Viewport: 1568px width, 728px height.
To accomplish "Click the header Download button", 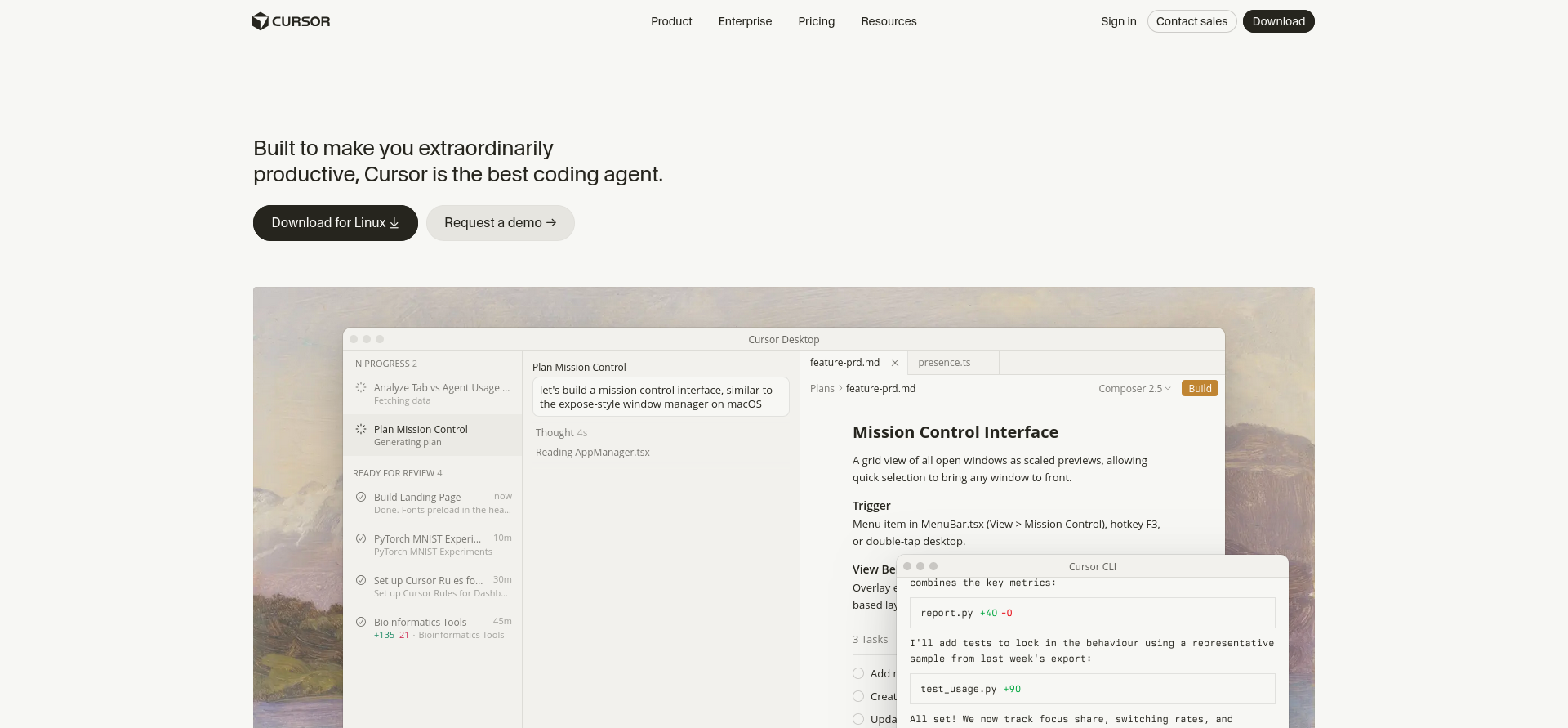I will coord(1278,21).
